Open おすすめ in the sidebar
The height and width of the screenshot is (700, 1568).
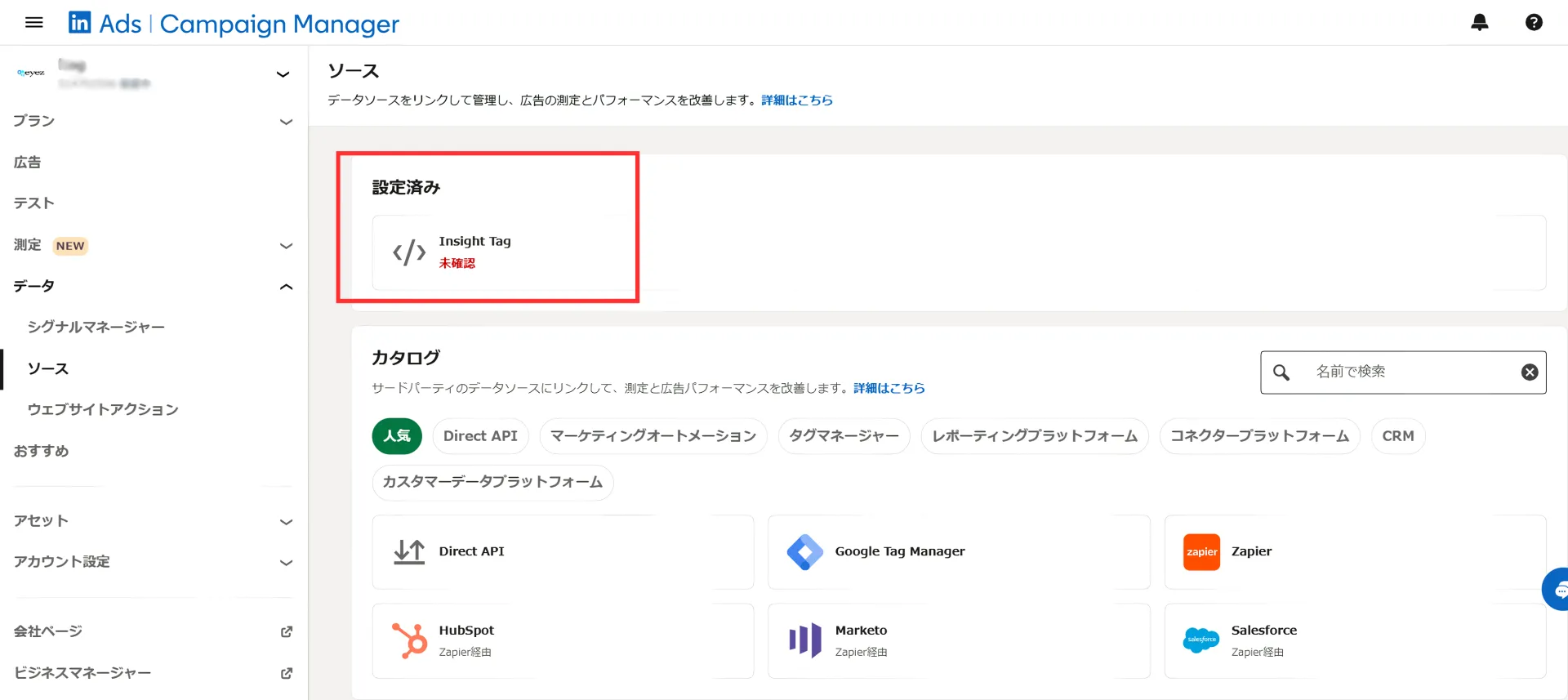41,451
